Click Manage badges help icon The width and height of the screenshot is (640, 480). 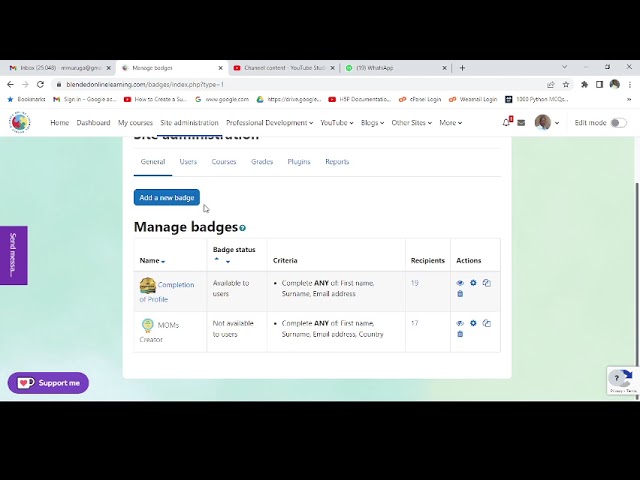coord(242,228)
